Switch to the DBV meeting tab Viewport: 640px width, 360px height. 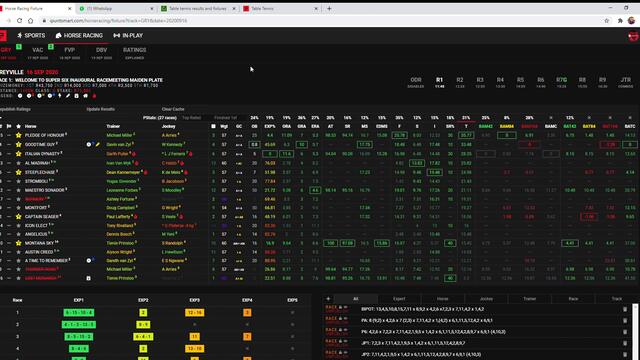101,53
